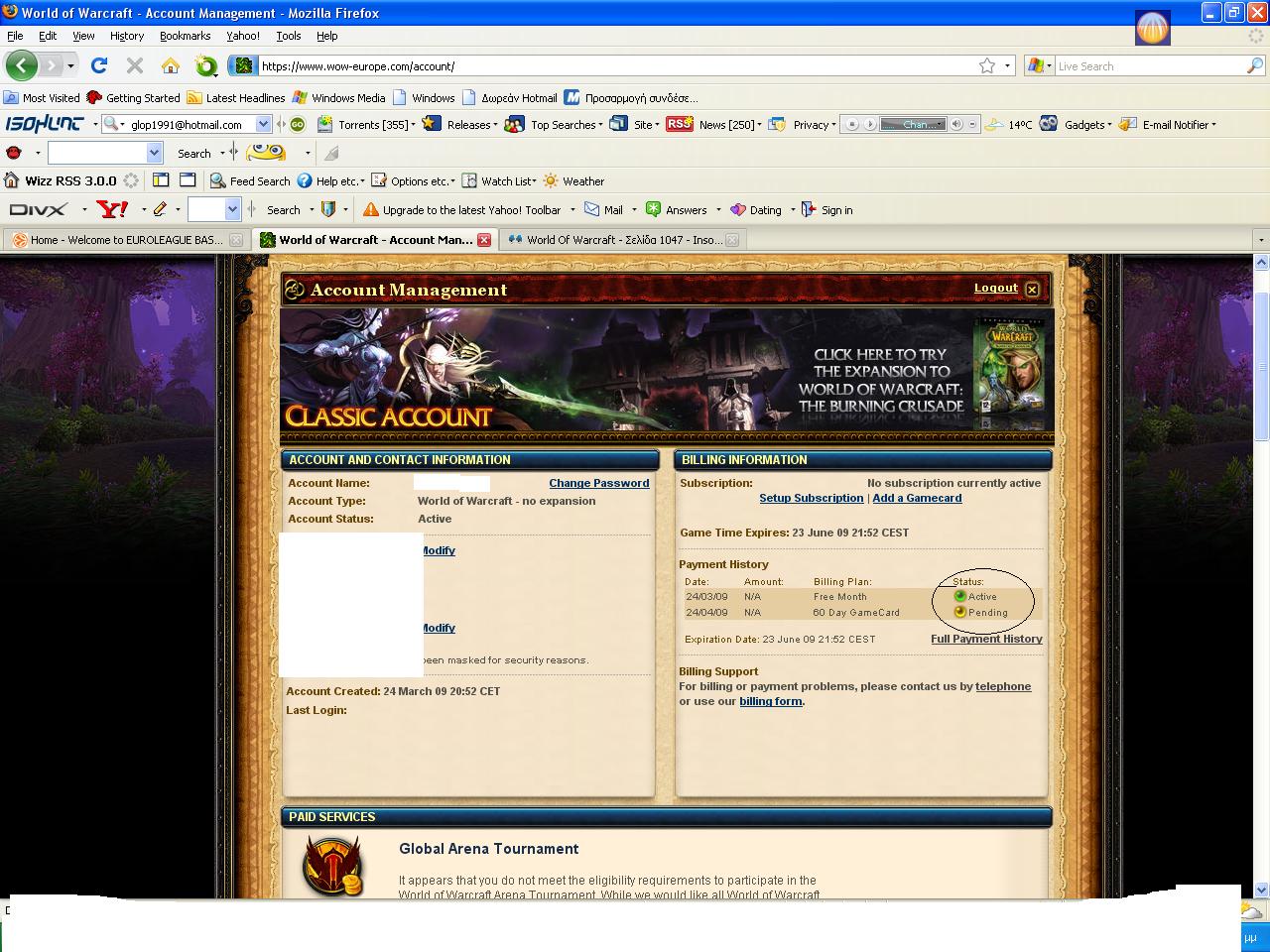Click the red monkey toolbar icon
This screenshot has height=952, width=1270.
pyautogui.click(x=14, y=153)
